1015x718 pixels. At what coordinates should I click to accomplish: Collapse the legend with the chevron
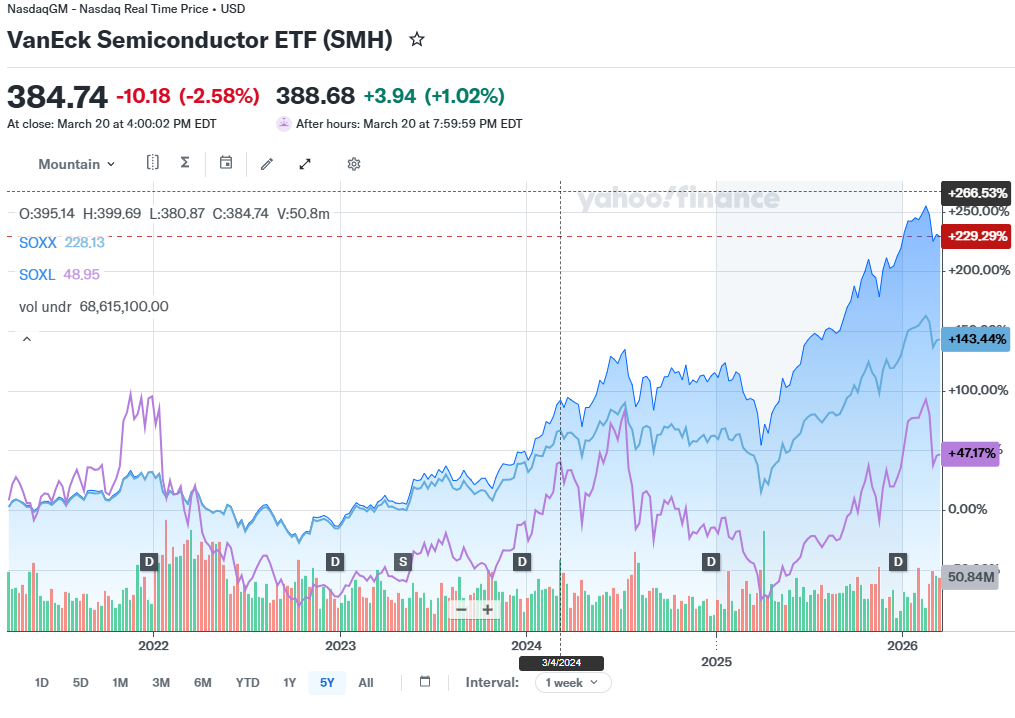[x=27, y=339]
